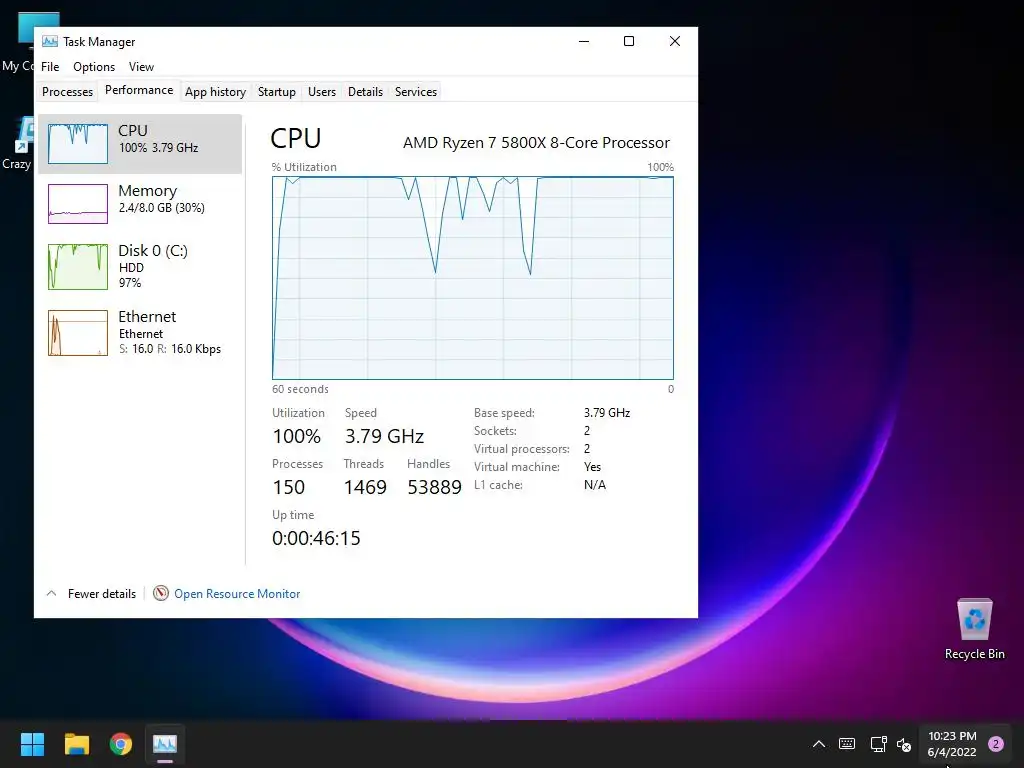Switch to the App history tab

[x=216, y=91]
